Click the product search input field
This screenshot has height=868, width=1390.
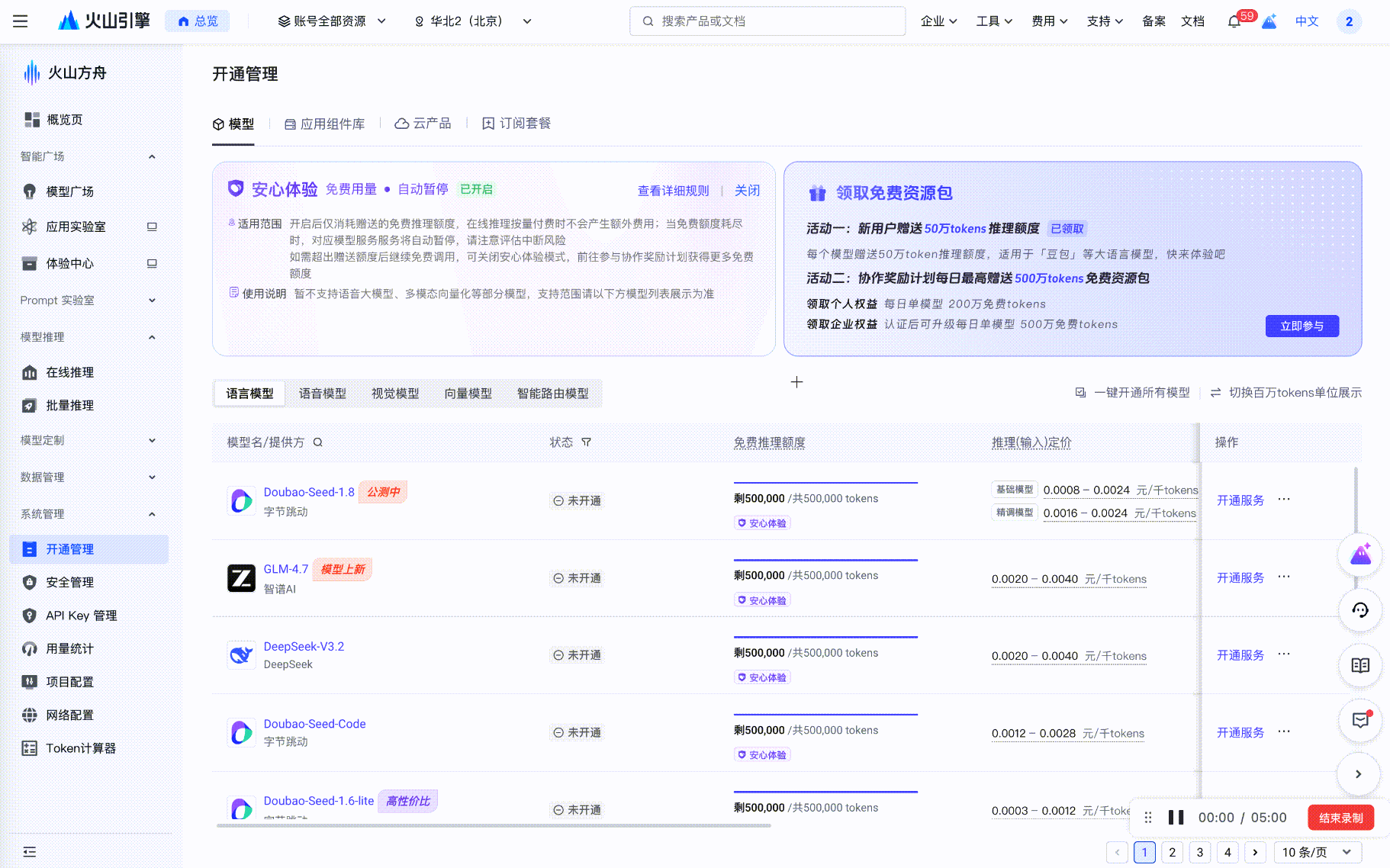[767, 21]
